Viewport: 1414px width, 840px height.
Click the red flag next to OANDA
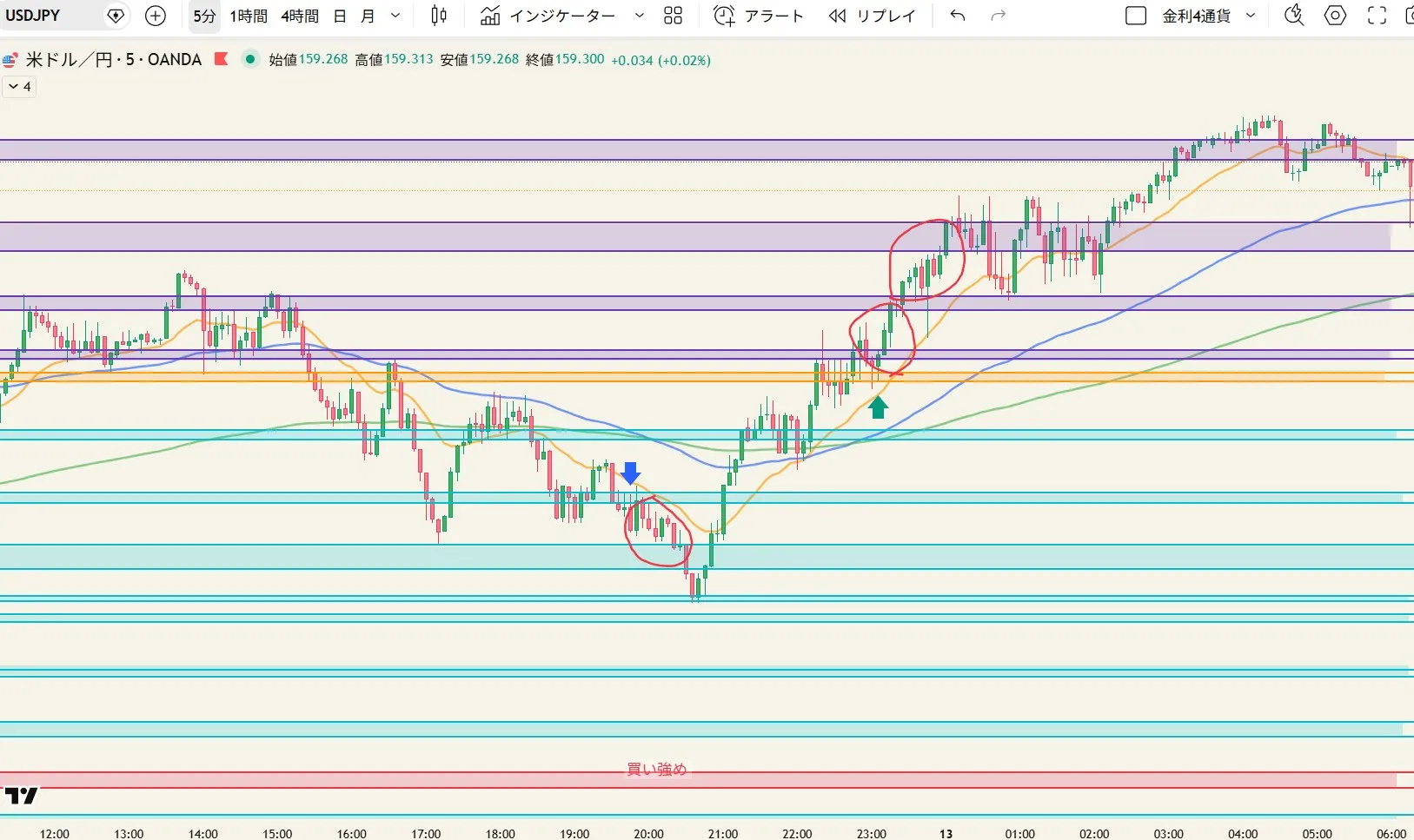pyautogui.click(x=221, y=59)
